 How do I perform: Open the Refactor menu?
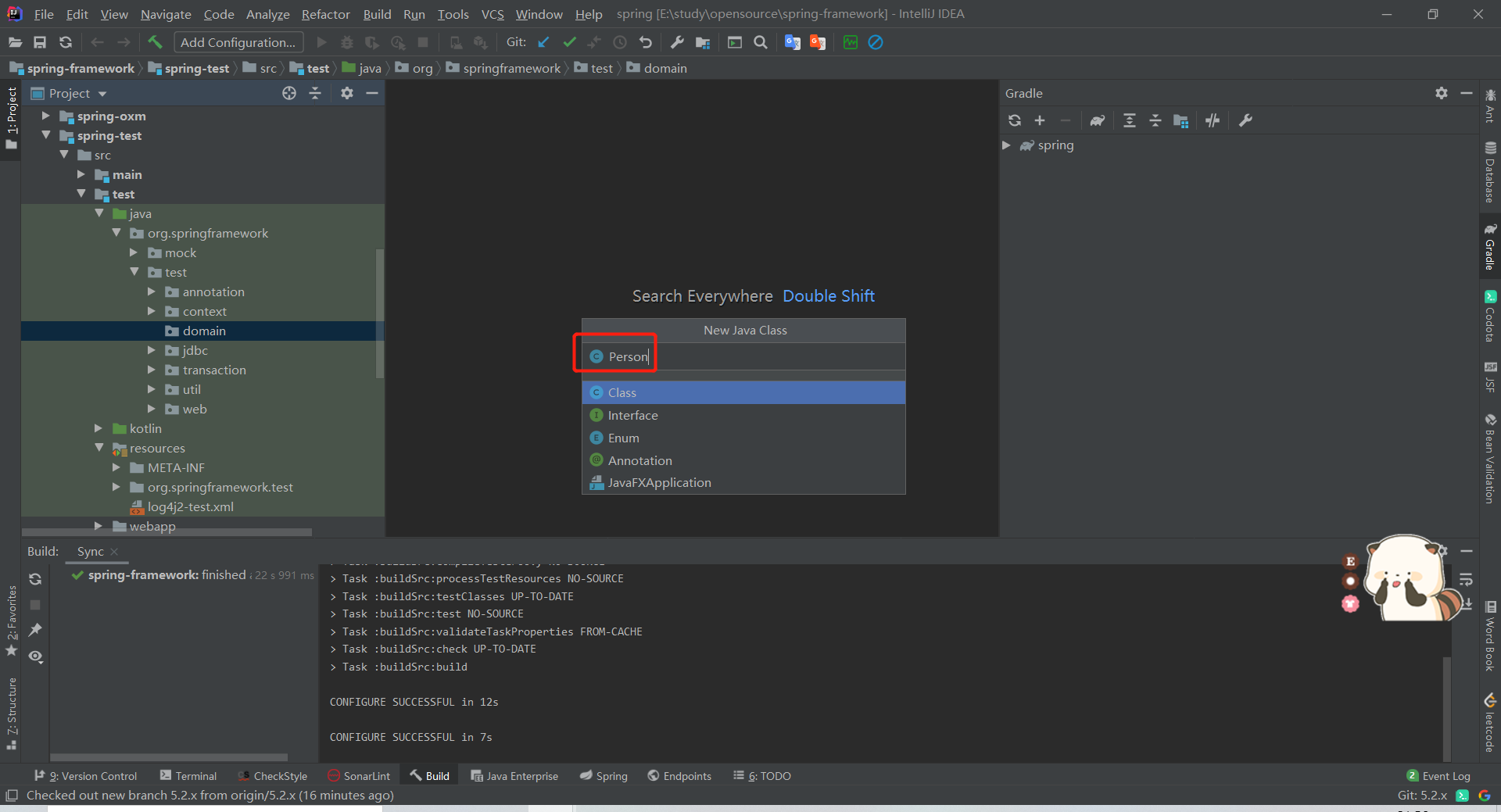[325, 14]
